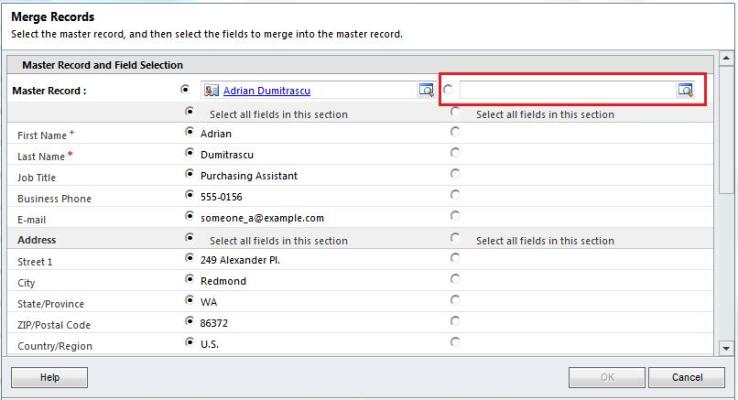The image size is (738, 400).
Task: Select City 'Redmond' radio button
Action: click(189, 279)
